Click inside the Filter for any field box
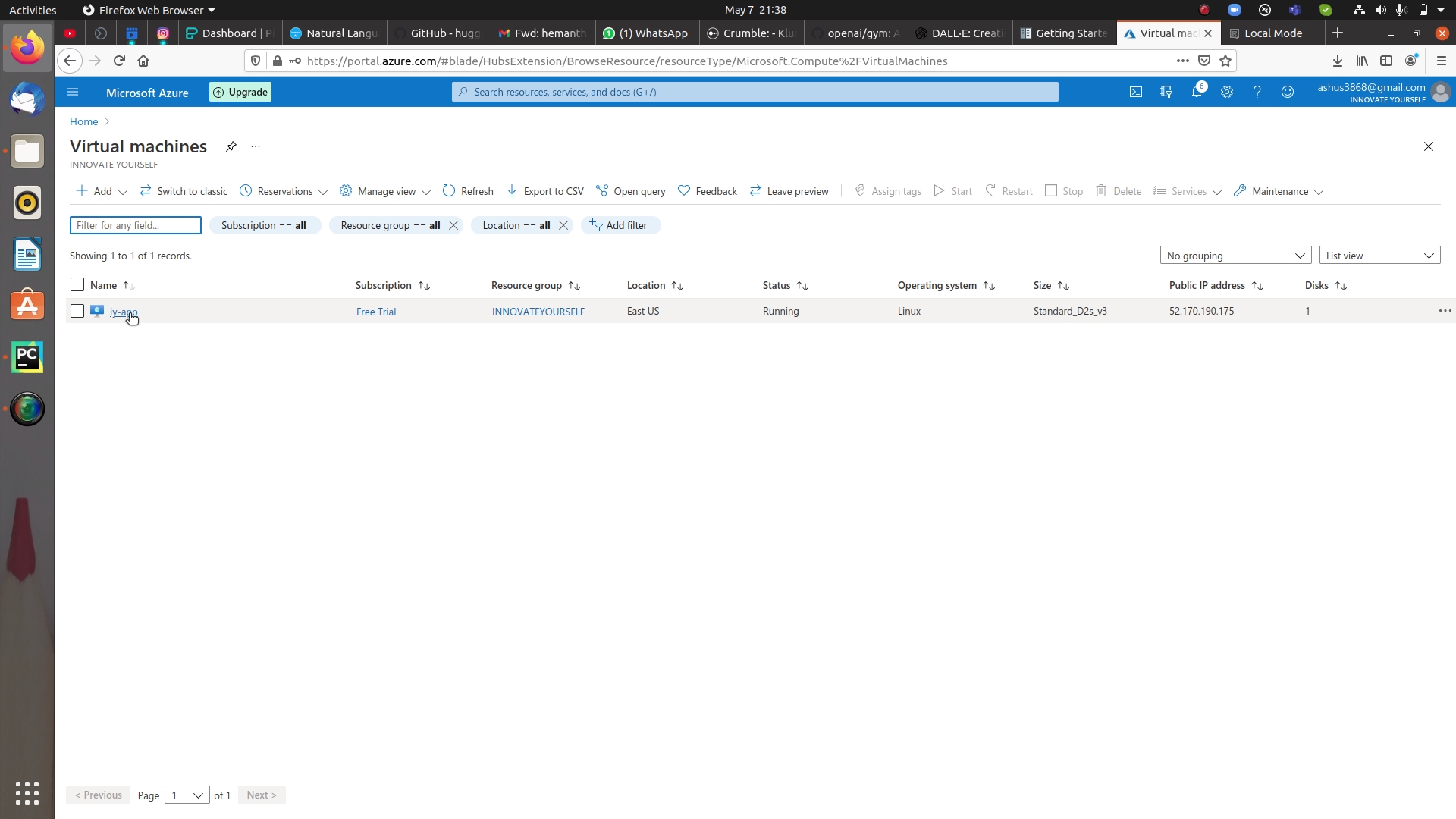The image size is (1456, 819). pyautogui.click(x=135, y=225)
